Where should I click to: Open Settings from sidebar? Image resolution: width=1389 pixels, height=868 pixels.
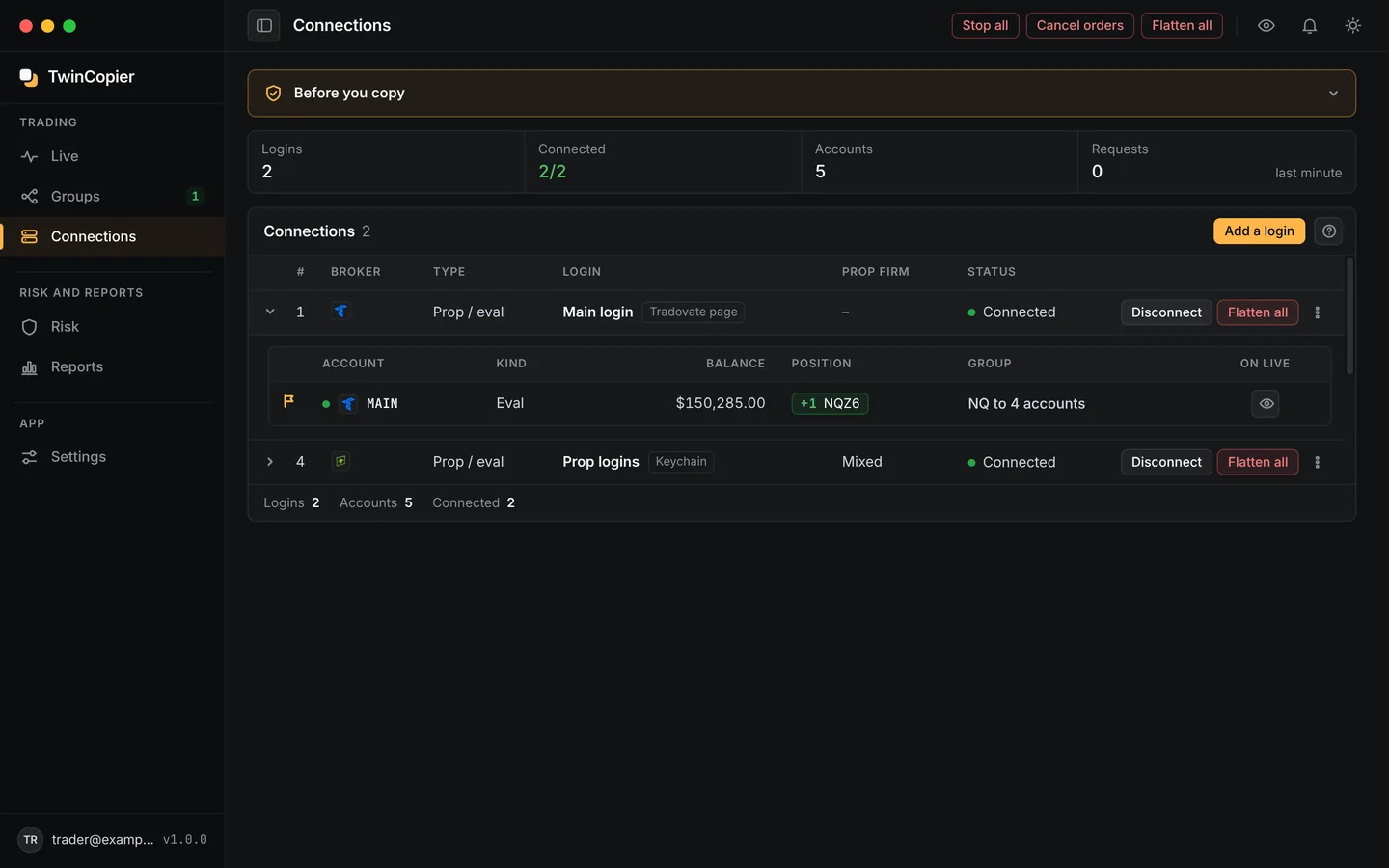[x=113, y=457]
